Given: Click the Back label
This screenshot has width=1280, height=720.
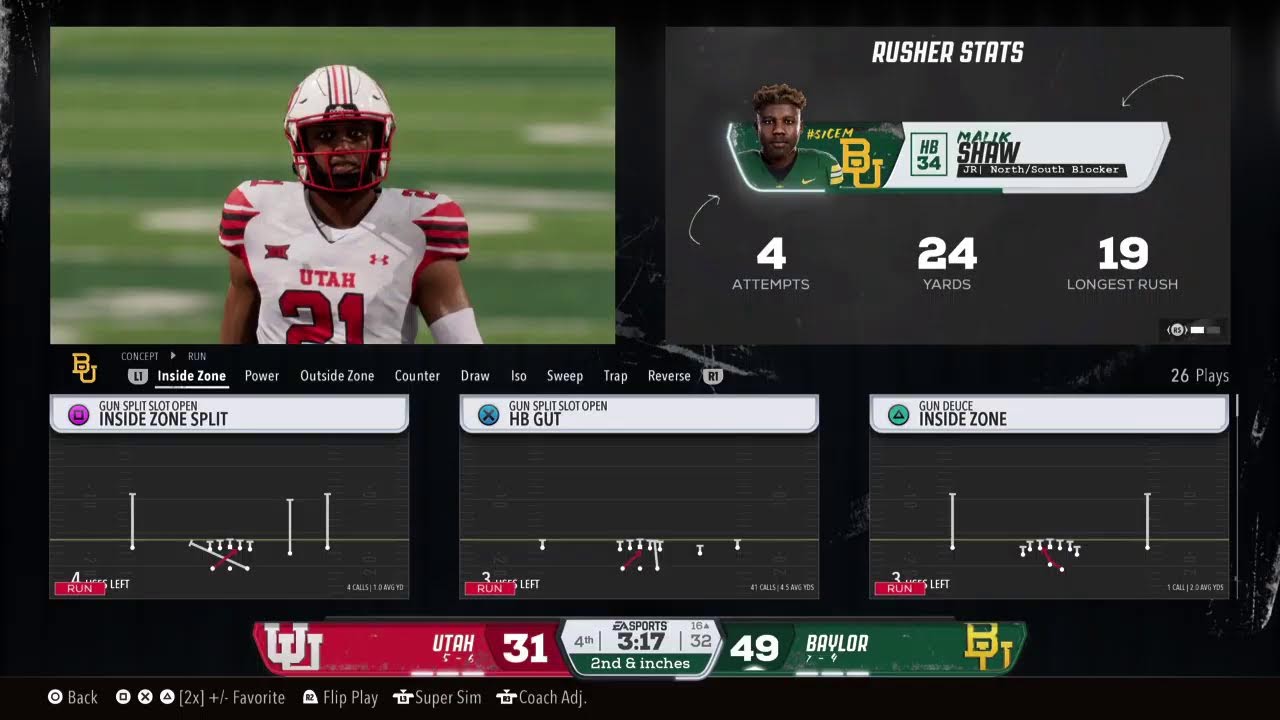Looking at the screenshot, I should pyautogui.click(x=83, y=697).
